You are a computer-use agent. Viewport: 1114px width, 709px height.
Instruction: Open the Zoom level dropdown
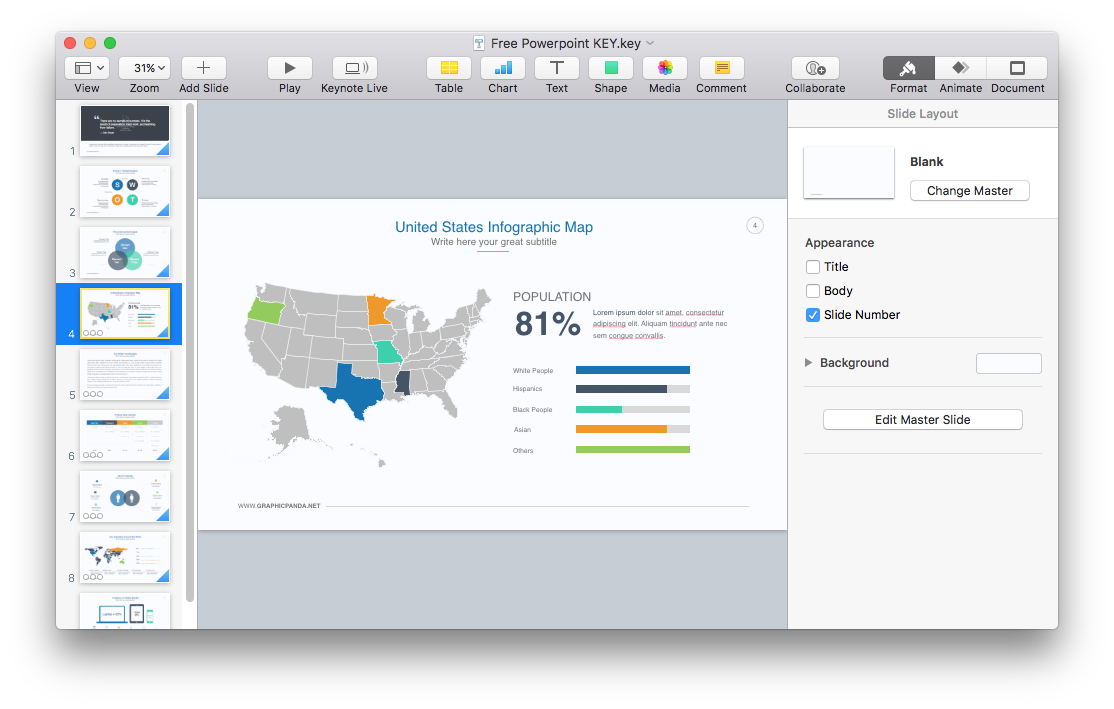pyautogui.click(x=144, y=67)
